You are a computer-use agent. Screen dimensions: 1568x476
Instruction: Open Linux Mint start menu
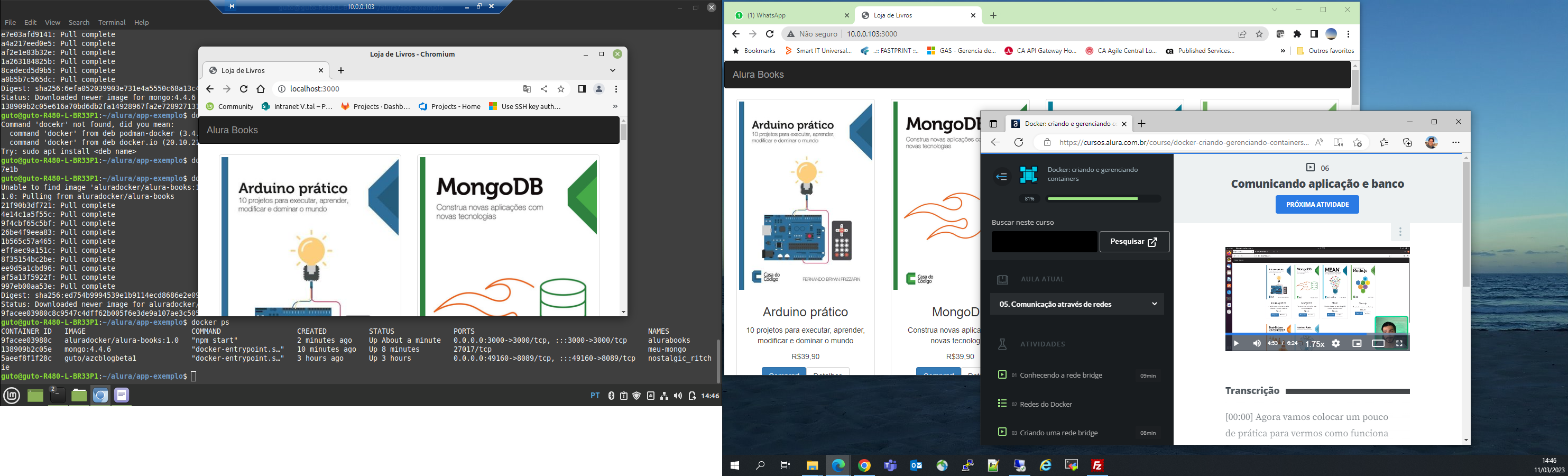12,396
